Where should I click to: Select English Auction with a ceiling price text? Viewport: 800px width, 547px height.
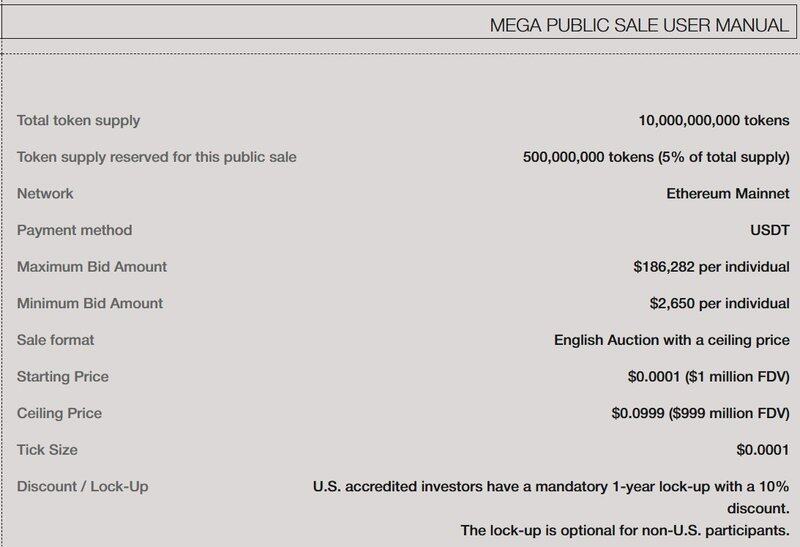(x=672, y=340)
